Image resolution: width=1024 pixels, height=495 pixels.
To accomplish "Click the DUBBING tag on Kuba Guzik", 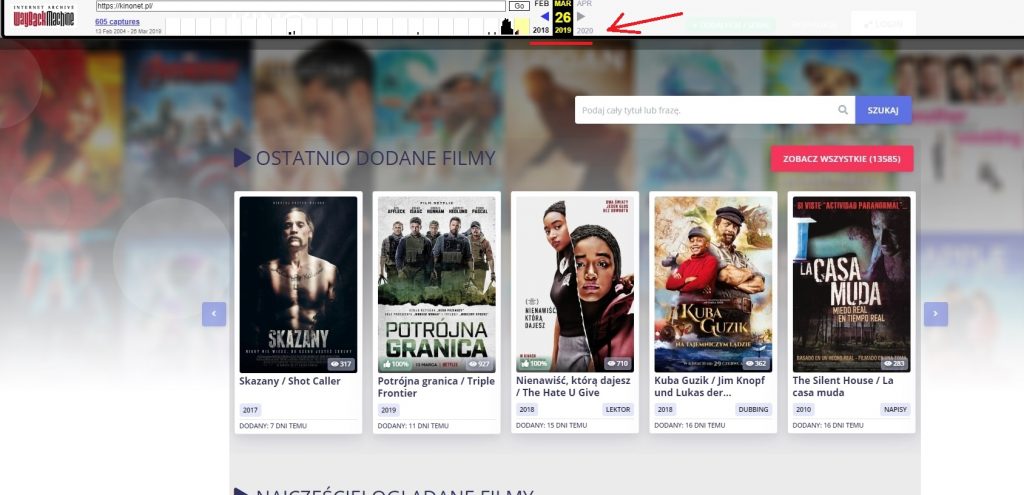I will [x=755, y=409].
